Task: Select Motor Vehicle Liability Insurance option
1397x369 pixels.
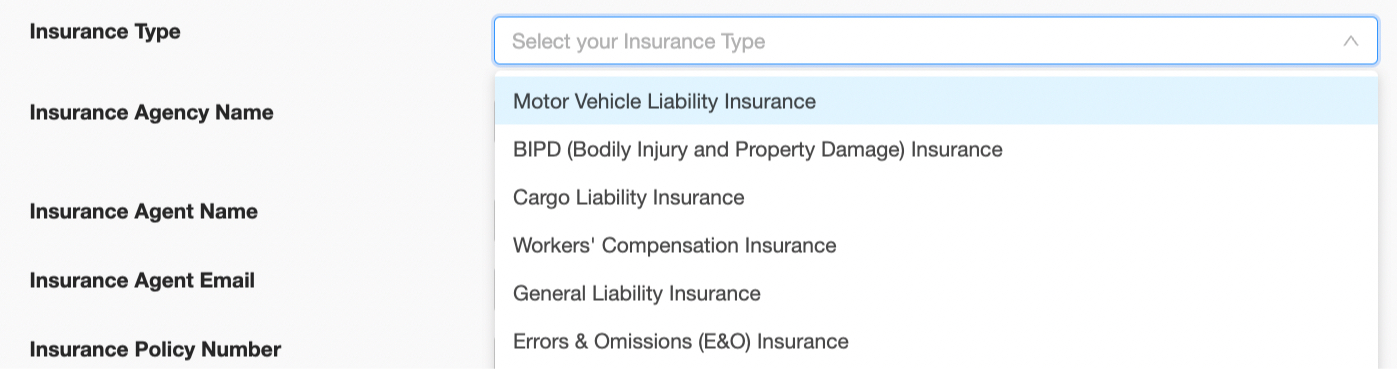Action: [936, 101]
